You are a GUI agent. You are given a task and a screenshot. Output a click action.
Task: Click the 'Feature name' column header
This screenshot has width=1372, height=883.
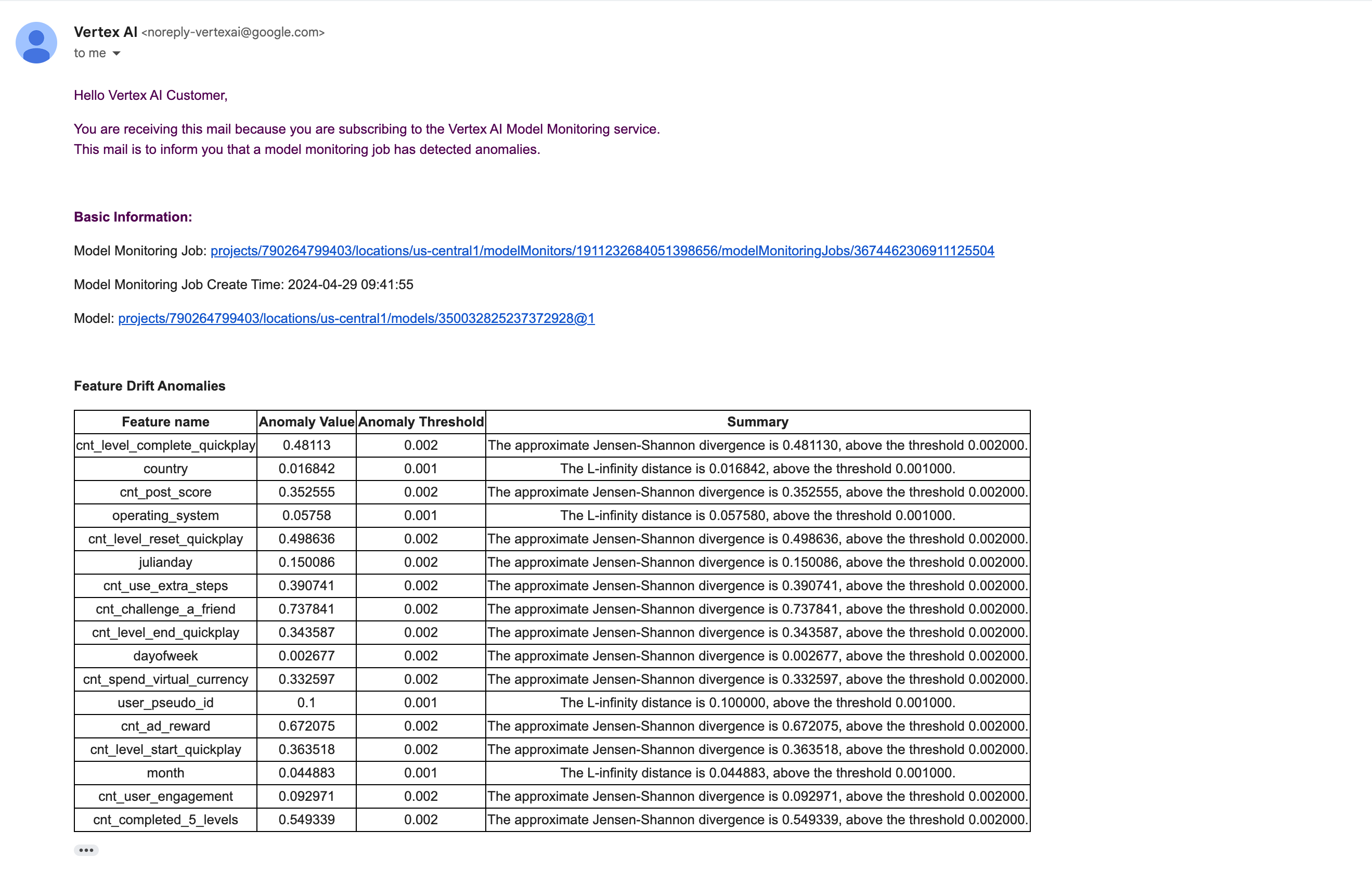(165, 422)
